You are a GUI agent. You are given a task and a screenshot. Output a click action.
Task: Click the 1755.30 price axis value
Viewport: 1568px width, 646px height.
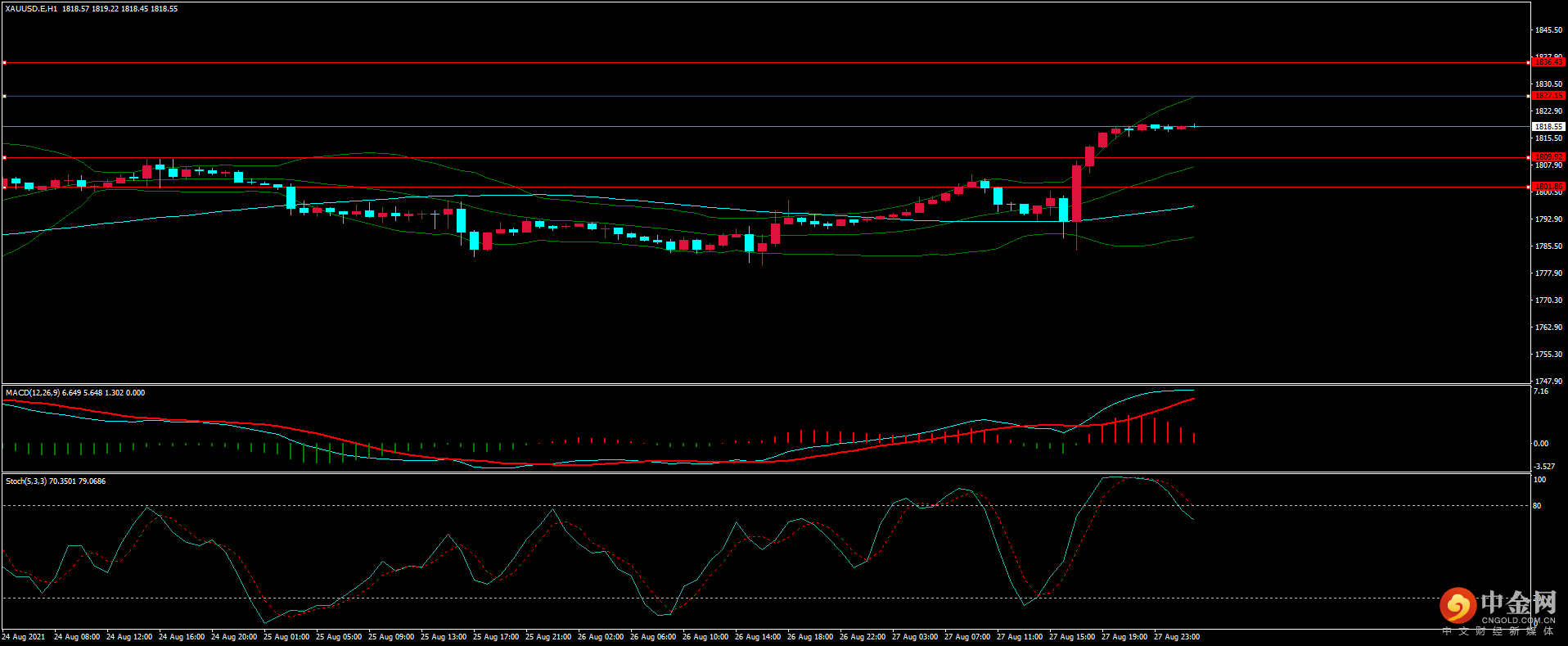coord(1548,355)
